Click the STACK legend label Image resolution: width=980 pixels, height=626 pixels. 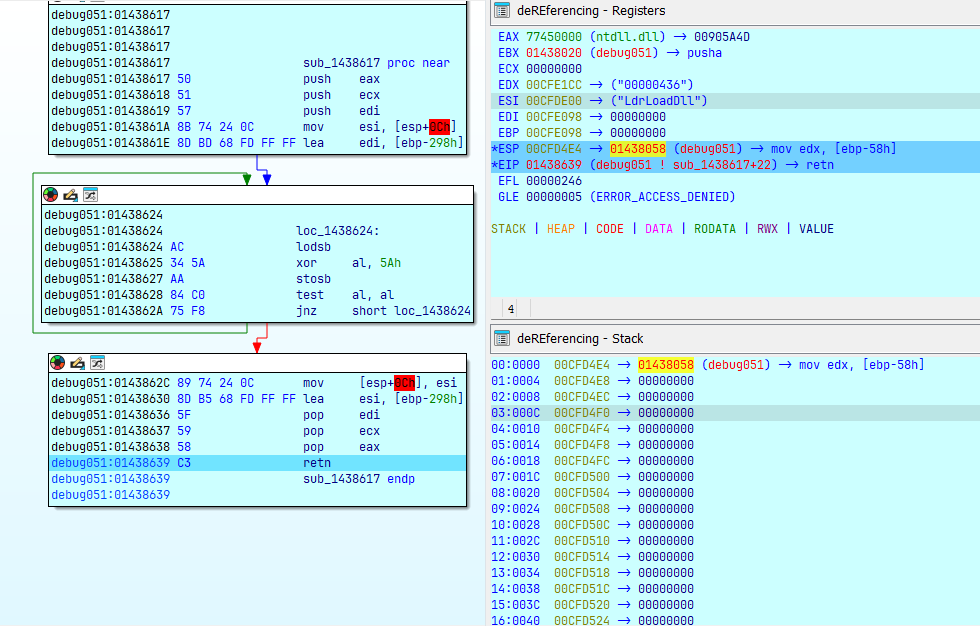508,229
